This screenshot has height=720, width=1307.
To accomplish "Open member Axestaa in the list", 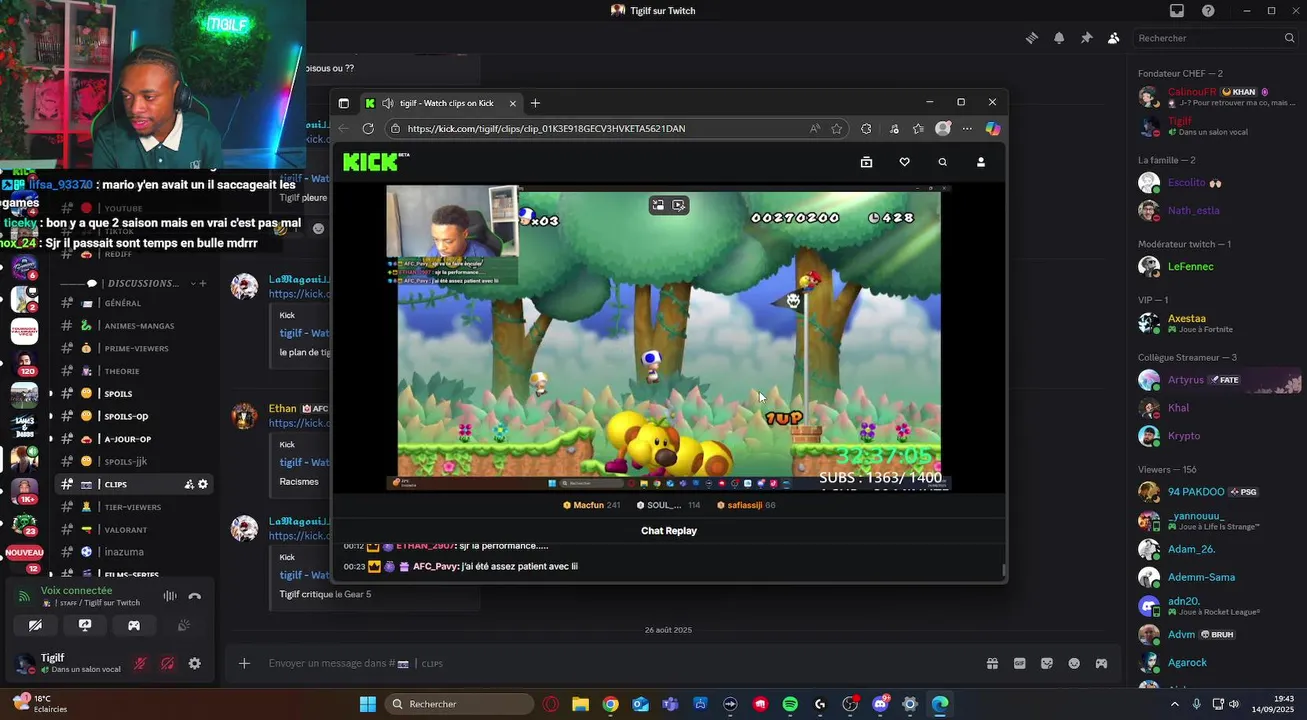I will coord(1218,323).
